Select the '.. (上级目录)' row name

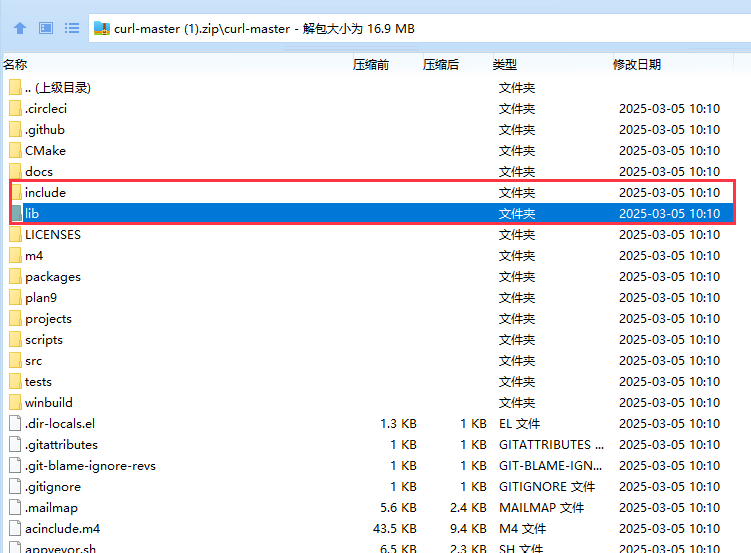click(x=58, y=88)
